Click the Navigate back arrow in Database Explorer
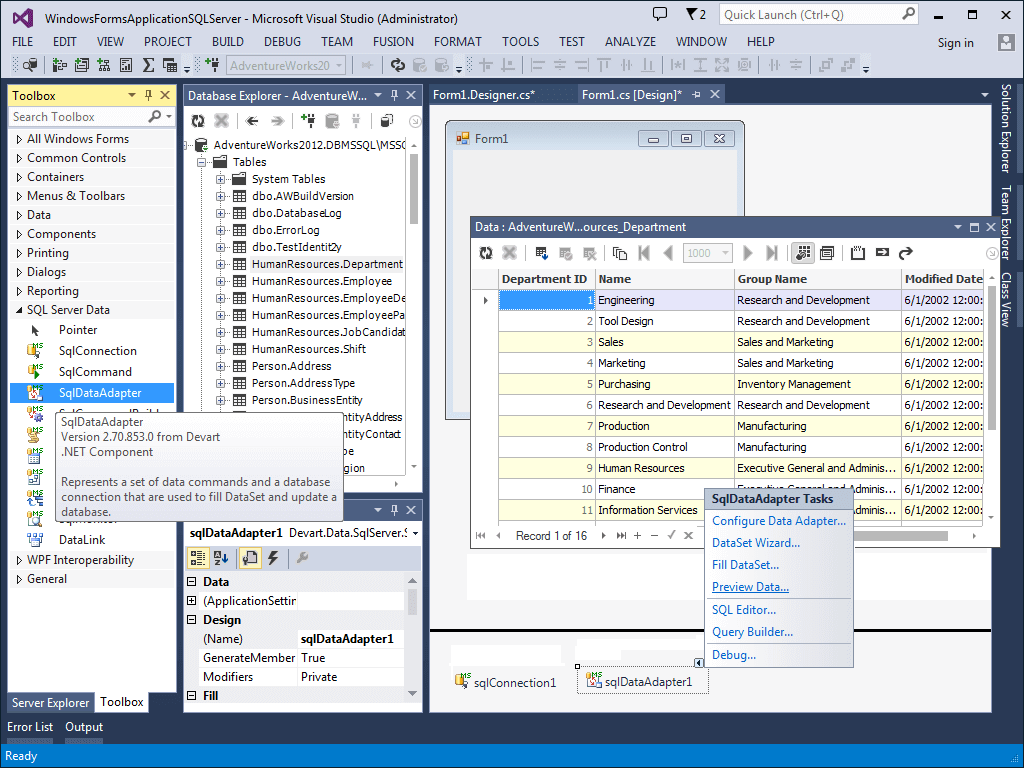Viewport: 1024px width, 768px height. pos(251,121)
